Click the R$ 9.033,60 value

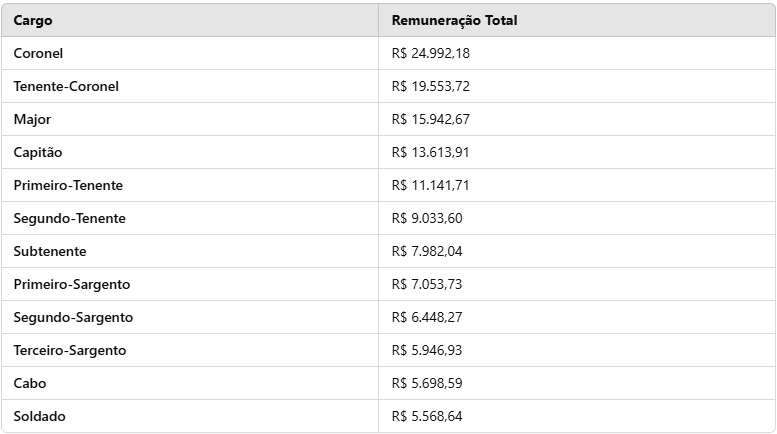pos(427,218)
